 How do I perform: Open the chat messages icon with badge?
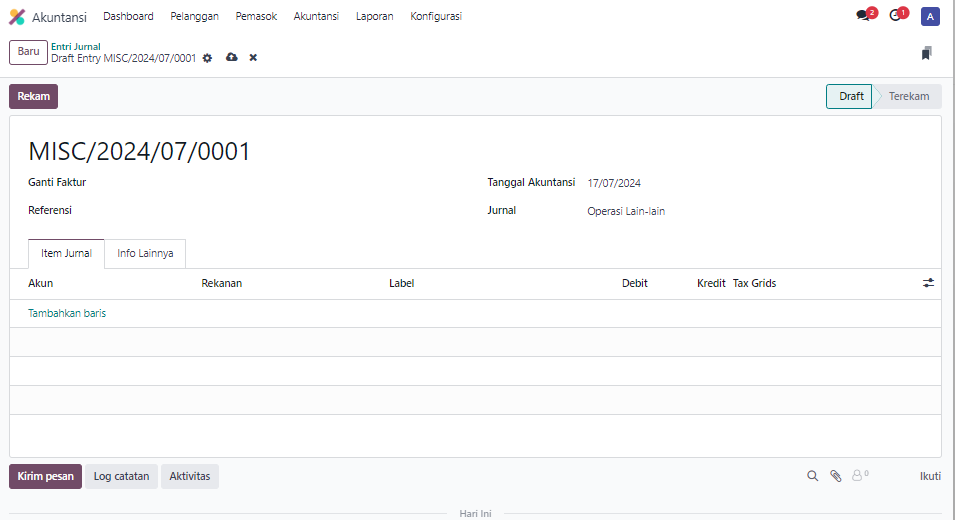863,16
